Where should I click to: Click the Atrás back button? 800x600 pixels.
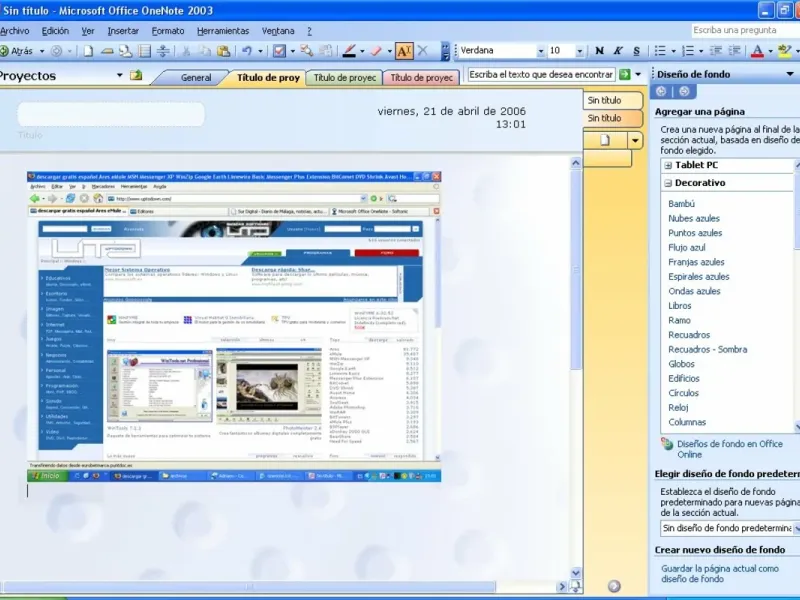tap(17, 51)
